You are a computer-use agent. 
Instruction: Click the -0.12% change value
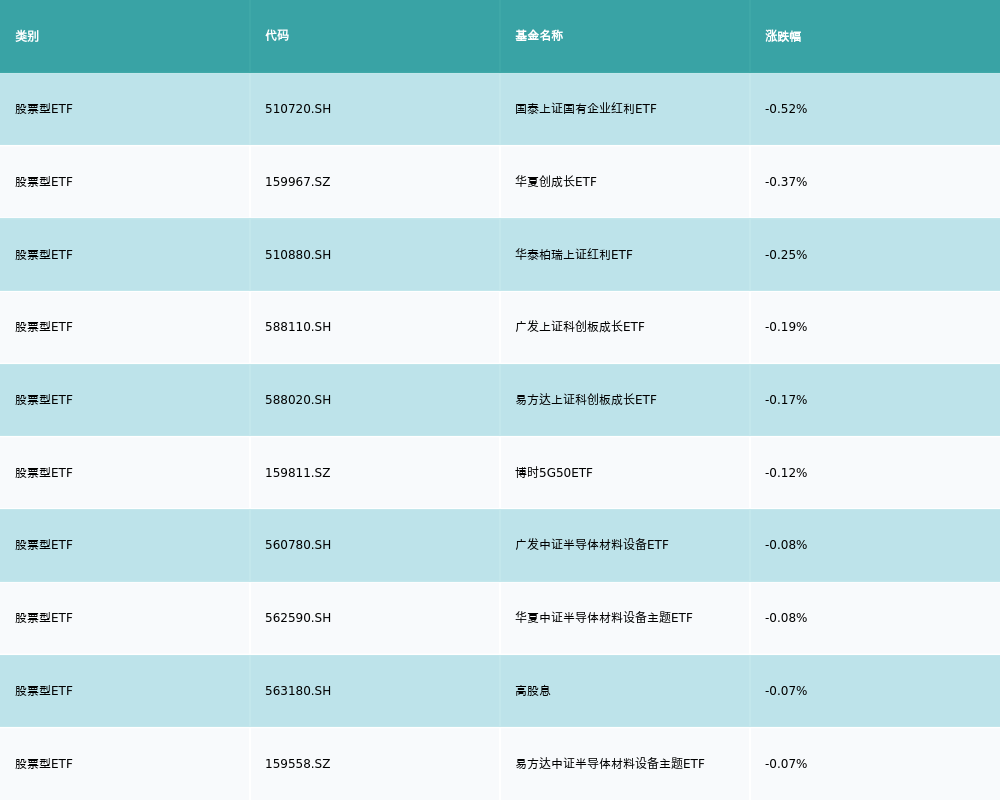click(x=786, y=473)
